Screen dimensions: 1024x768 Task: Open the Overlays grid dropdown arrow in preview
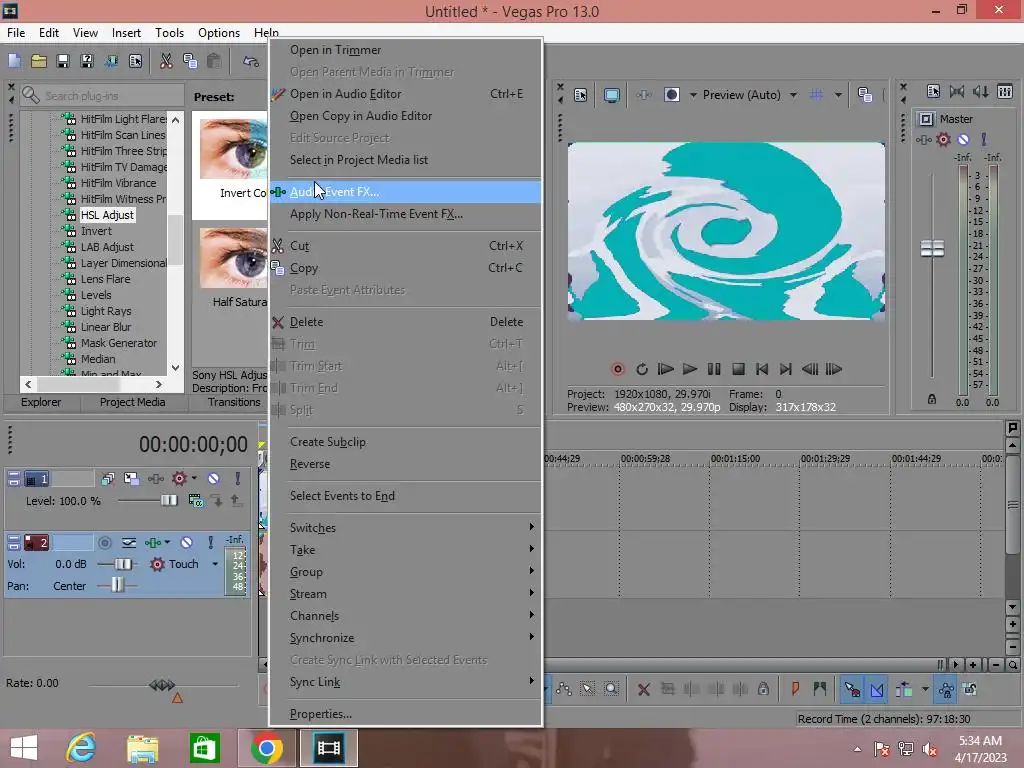pos(838,95)
